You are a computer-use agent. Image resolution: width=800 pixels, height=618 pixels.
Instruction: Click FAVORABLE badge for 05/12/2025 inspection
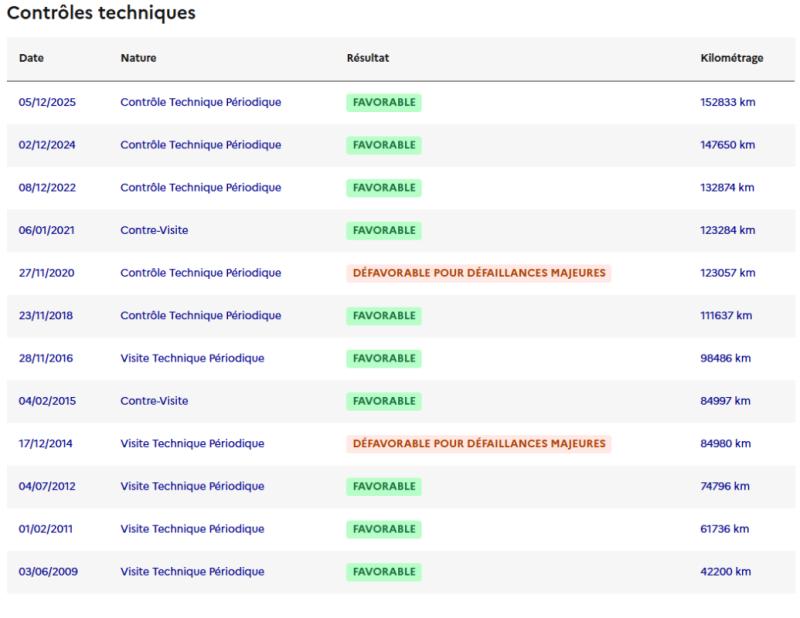(x=384, y=103)
